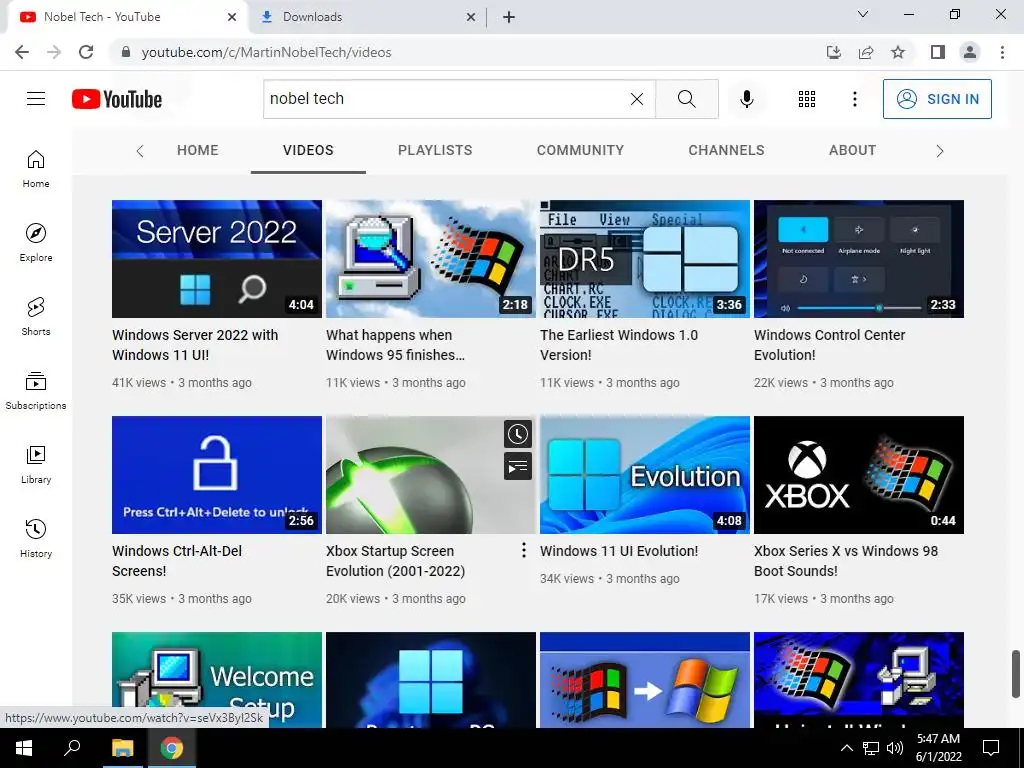Image resolution: width=1024 pixels, height=768 pixels.
Task: Open File Explorer from taskbar
Action: [122, 748]
